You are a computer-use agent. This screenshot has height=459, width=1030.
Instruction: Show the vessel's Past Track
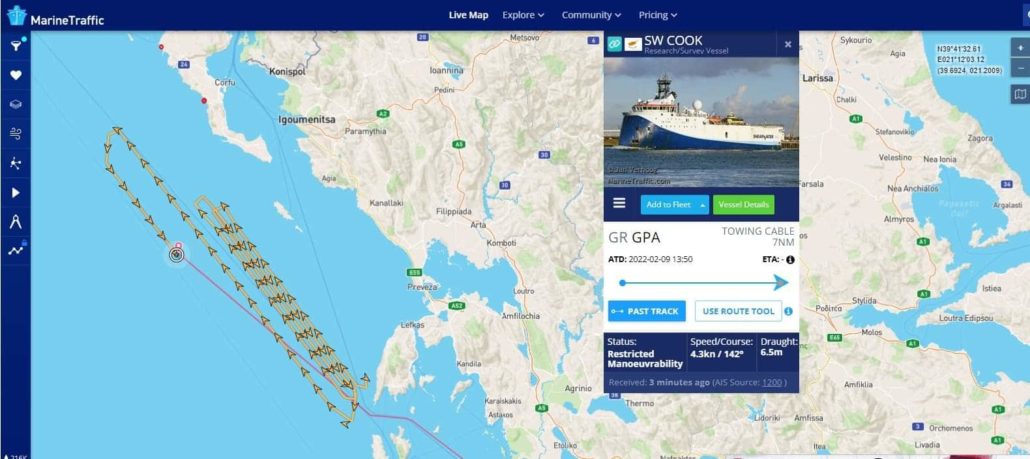[x=647, y=311]
